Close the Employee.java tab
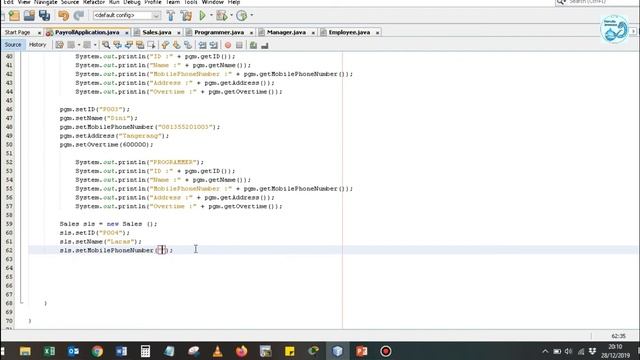Viewport: 640px width, 360px height. point(378,33)
